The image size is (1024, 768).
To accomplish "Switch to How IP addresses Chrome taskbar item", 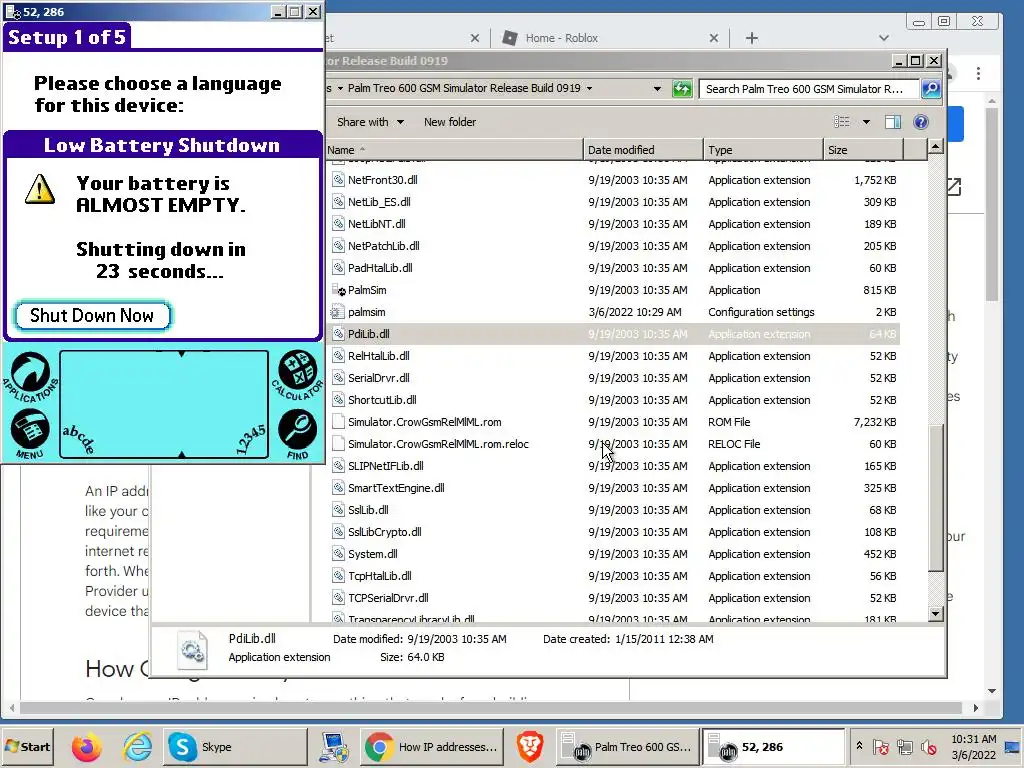I will (x=432, y=747).
